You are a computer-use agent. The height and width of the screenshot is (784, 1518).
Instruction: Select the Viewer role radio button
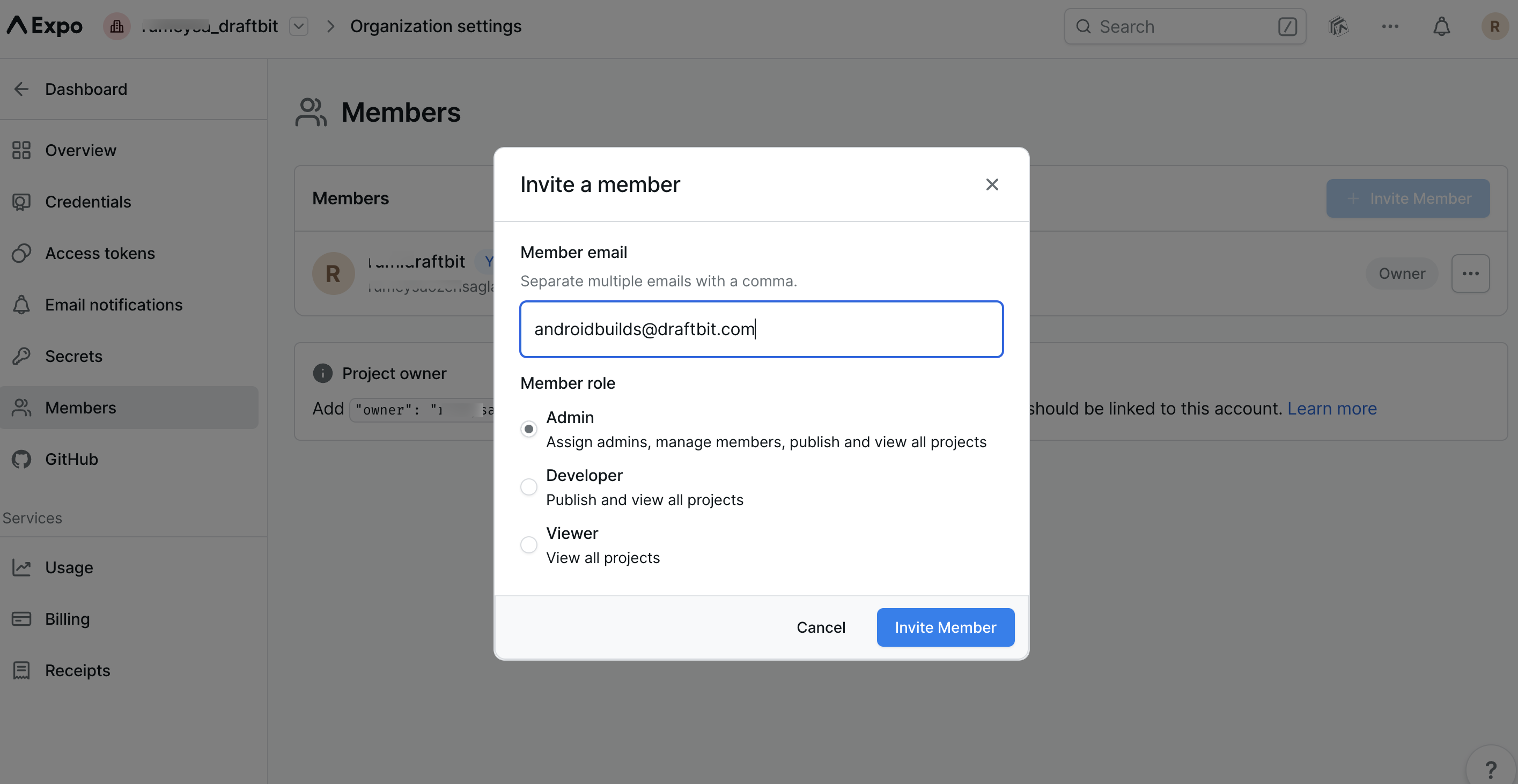528,544
